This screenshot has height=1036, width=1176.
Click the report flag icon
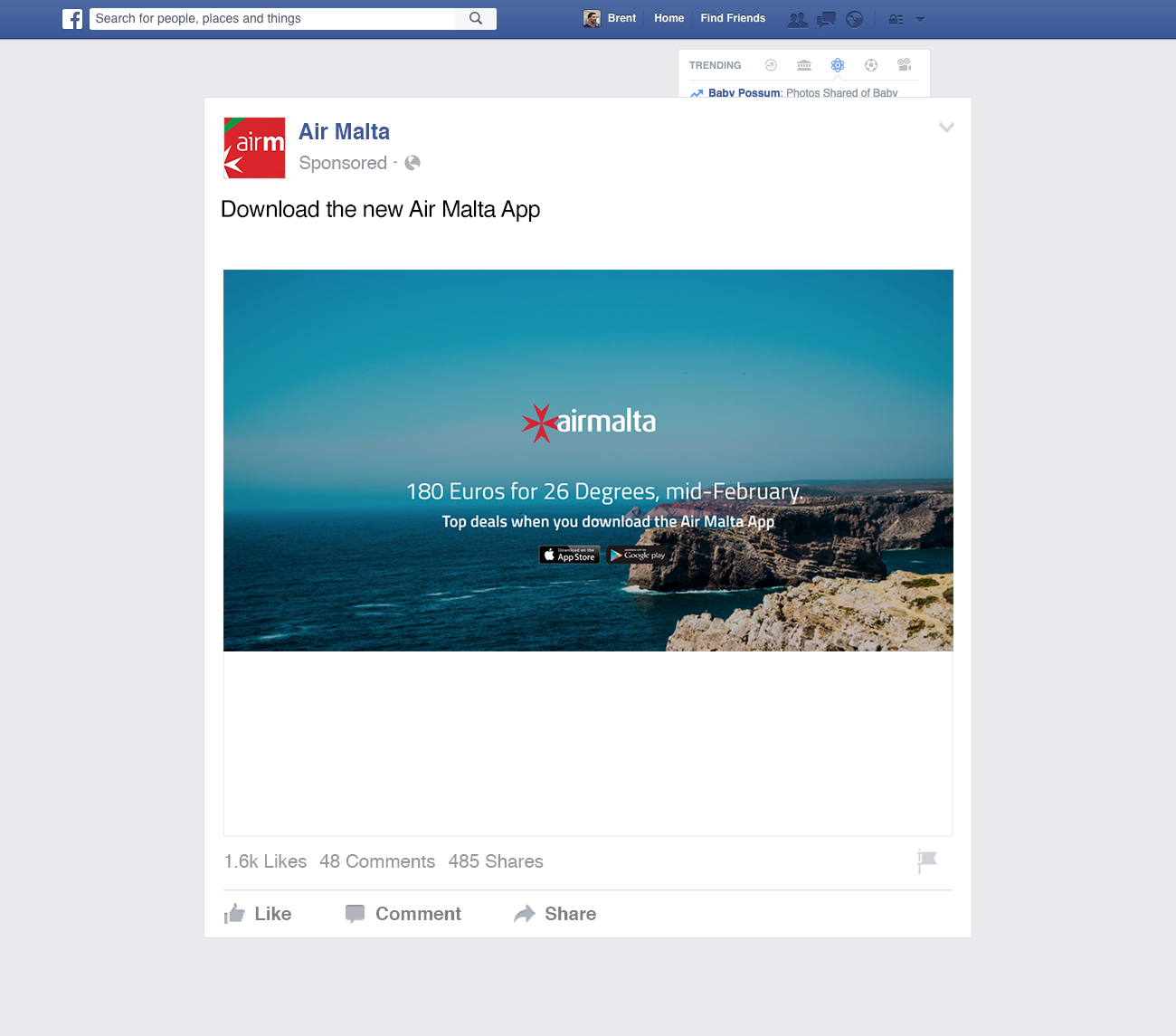[926, 861]
